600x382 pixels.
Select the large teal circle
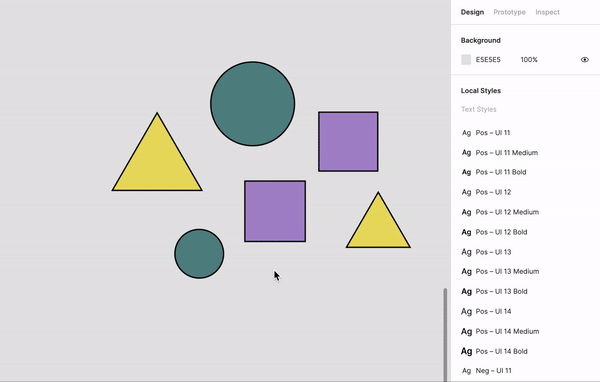click(x=253, y=104)
